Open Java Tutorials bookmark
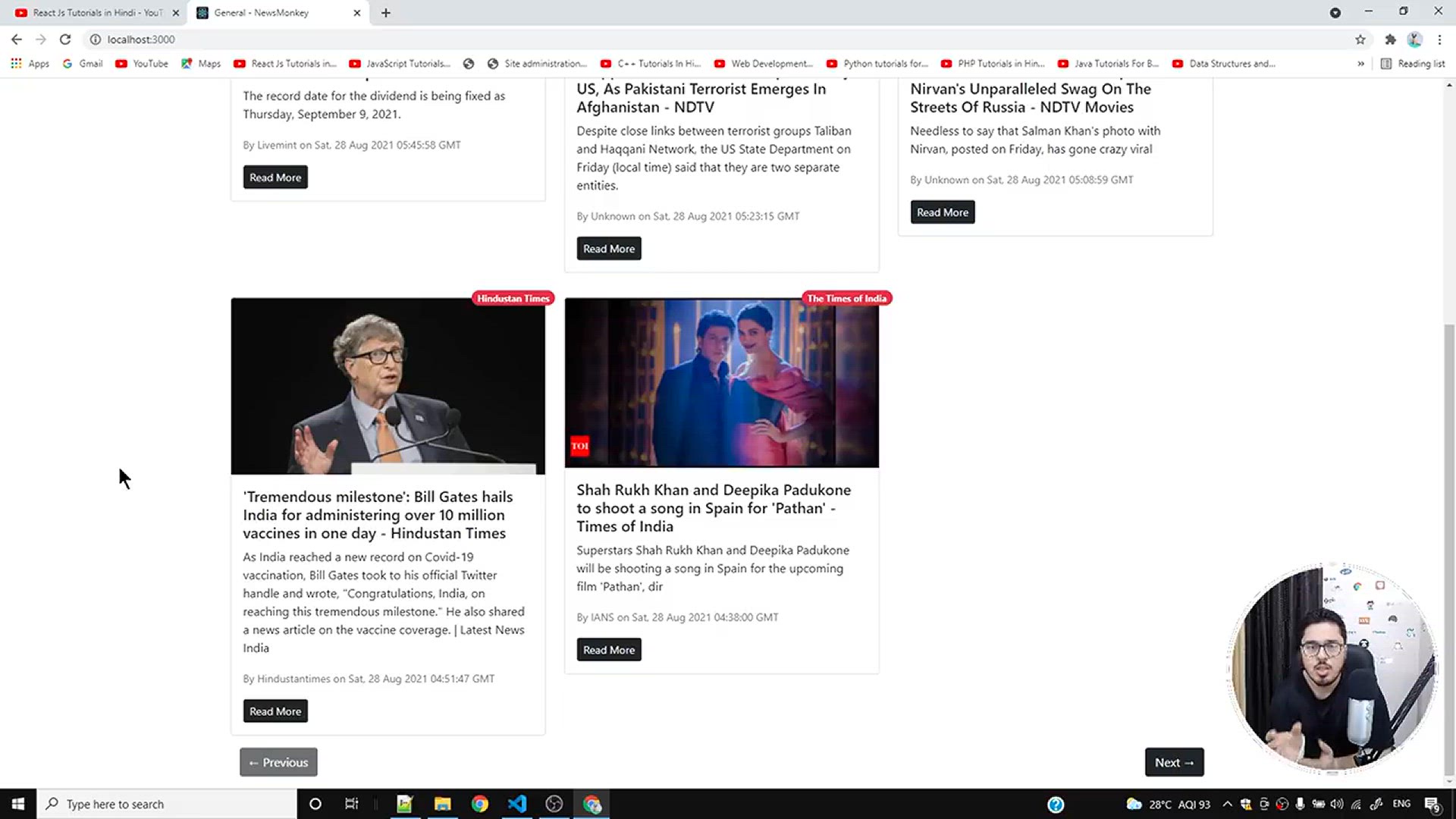This screenshot has height=819, width=1456. point(1109,64)
